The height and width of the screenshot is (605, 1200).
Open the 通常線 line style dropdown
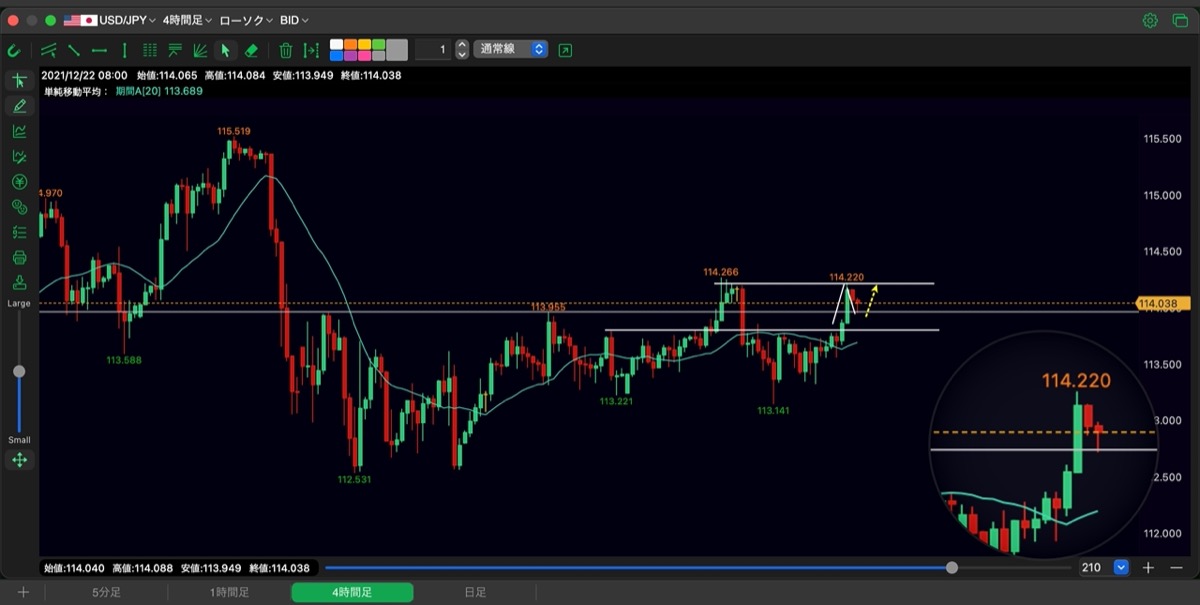(x=511, y=49)
